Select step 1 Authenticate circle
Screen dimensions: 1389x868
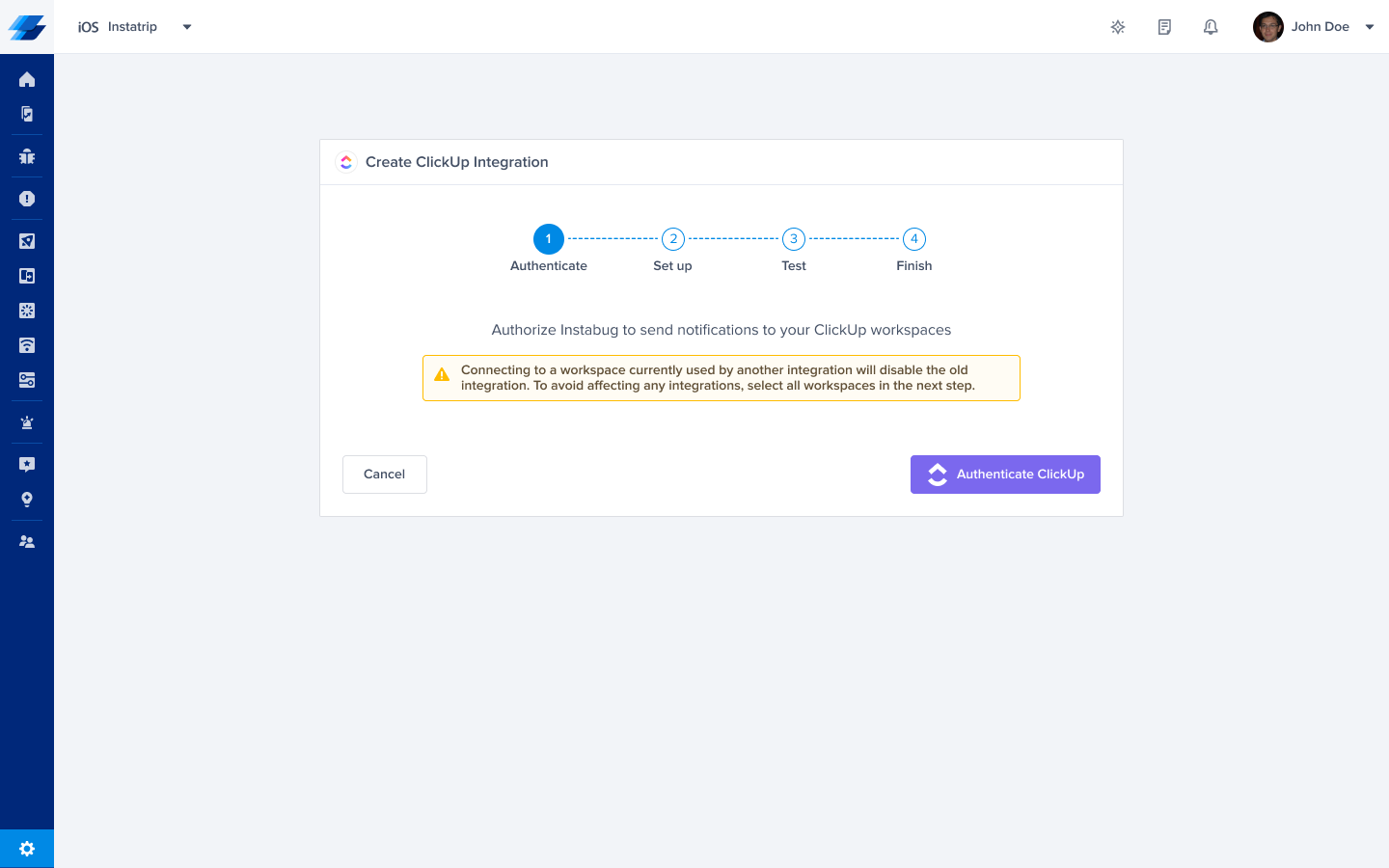click(549, 239)
